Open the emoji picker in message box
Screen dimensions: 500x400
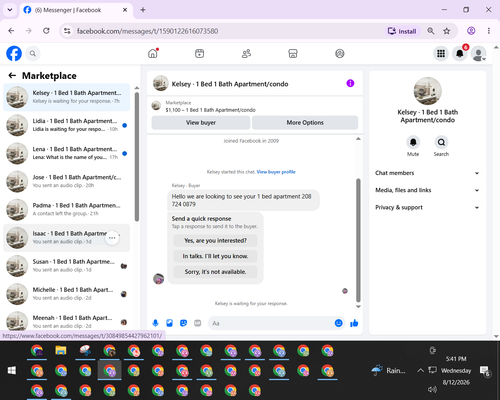pyautogui.click(x=338, y=323)
